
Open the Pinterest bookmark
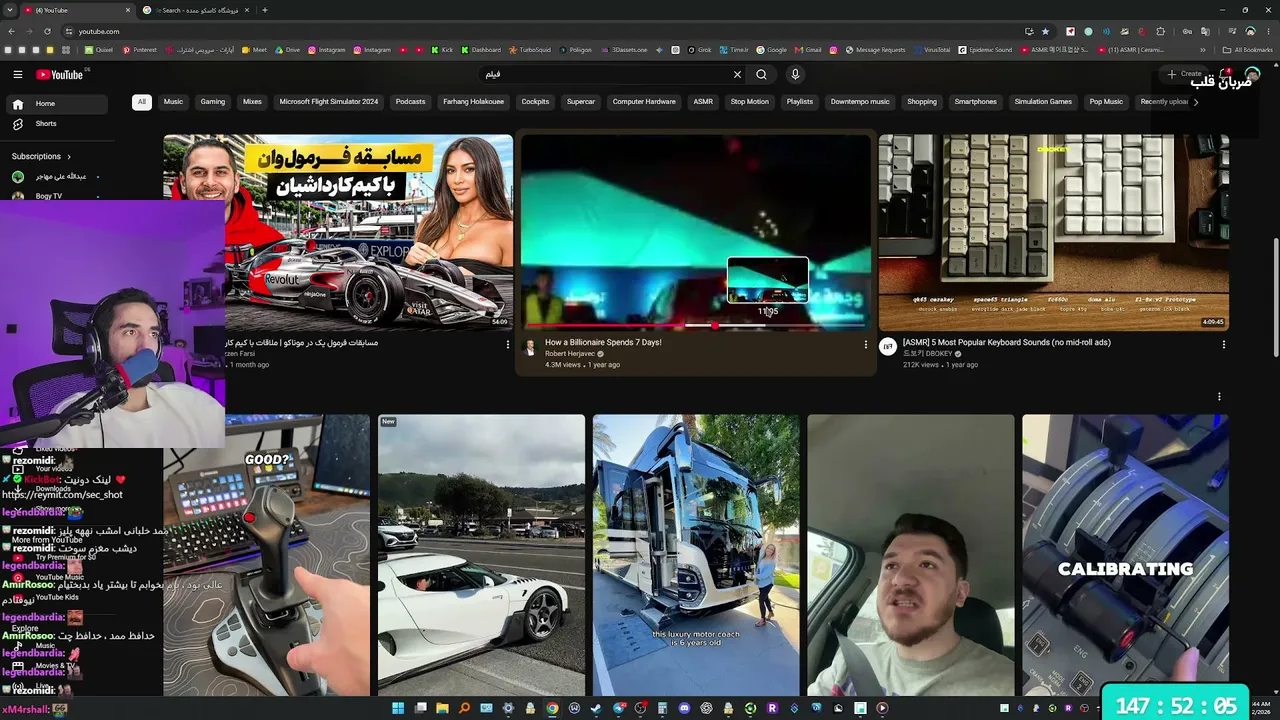[x=139, y=50]
